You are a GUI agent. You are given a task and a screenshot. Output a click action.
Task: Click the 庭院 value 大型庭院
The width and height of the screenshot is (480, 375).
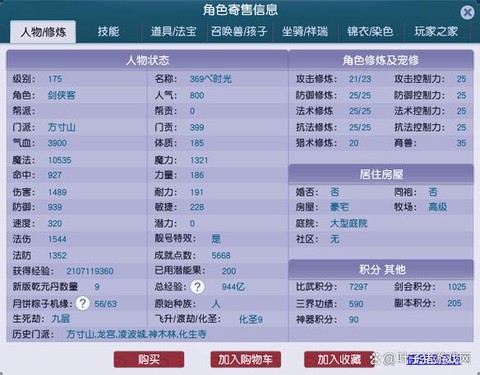click(349, 223)
